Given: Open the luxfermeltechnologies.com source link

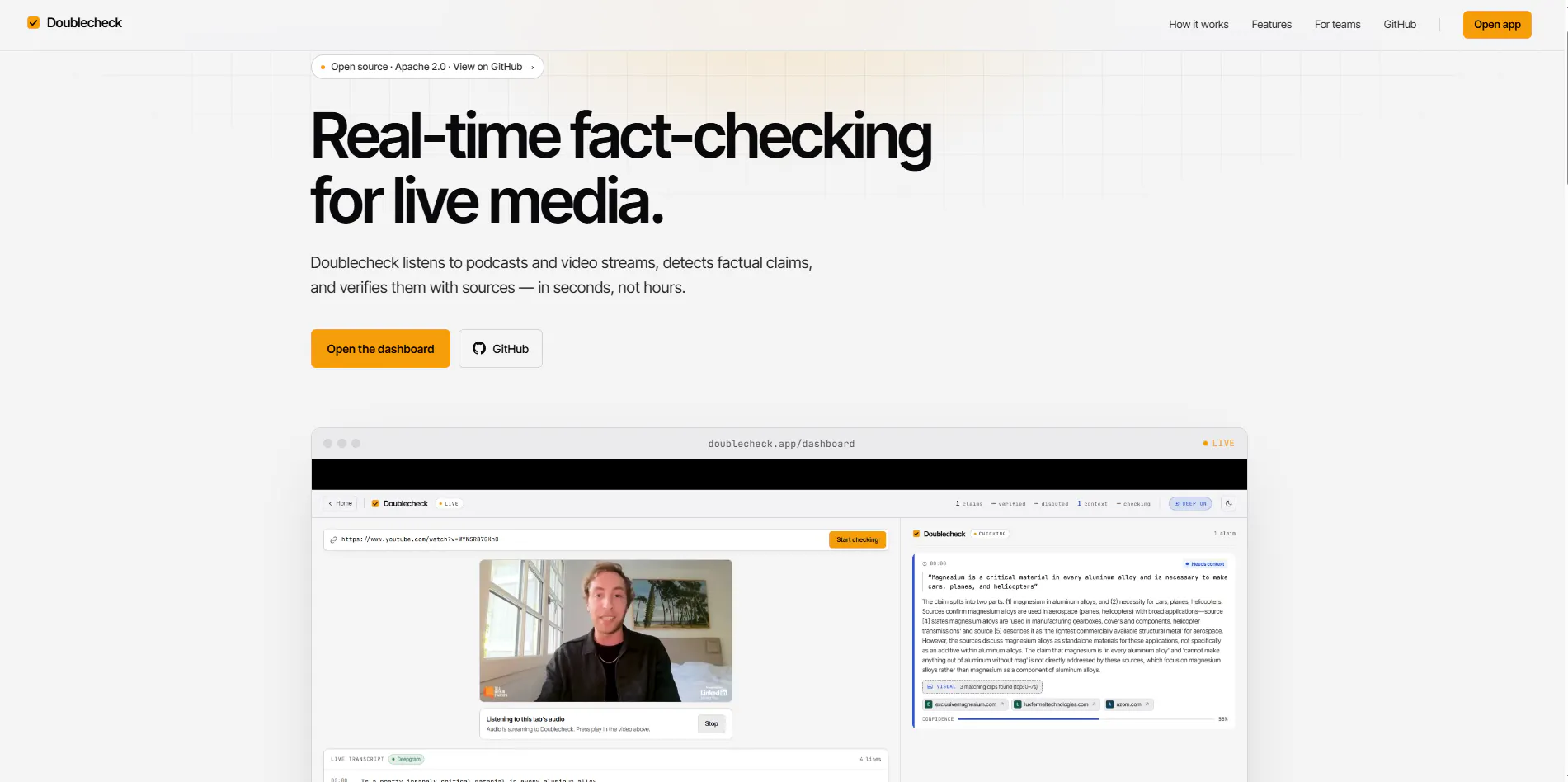Looking at the screenshot, I should pos(1056,704).
